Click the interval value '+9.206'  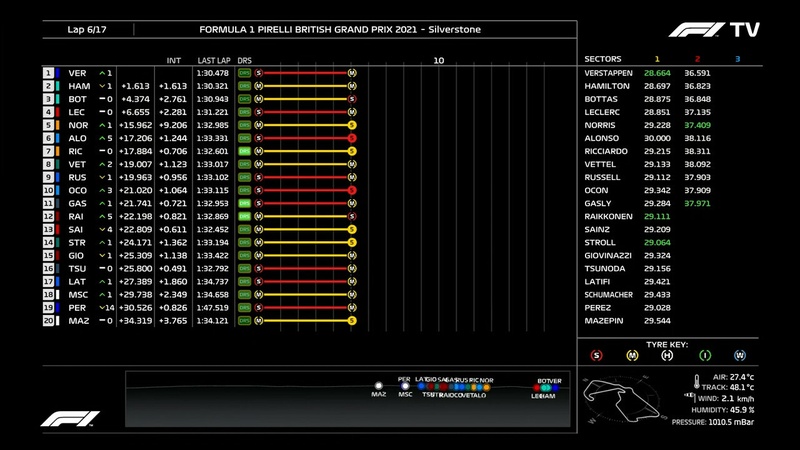pyautogui.click(x=173, y=125)
